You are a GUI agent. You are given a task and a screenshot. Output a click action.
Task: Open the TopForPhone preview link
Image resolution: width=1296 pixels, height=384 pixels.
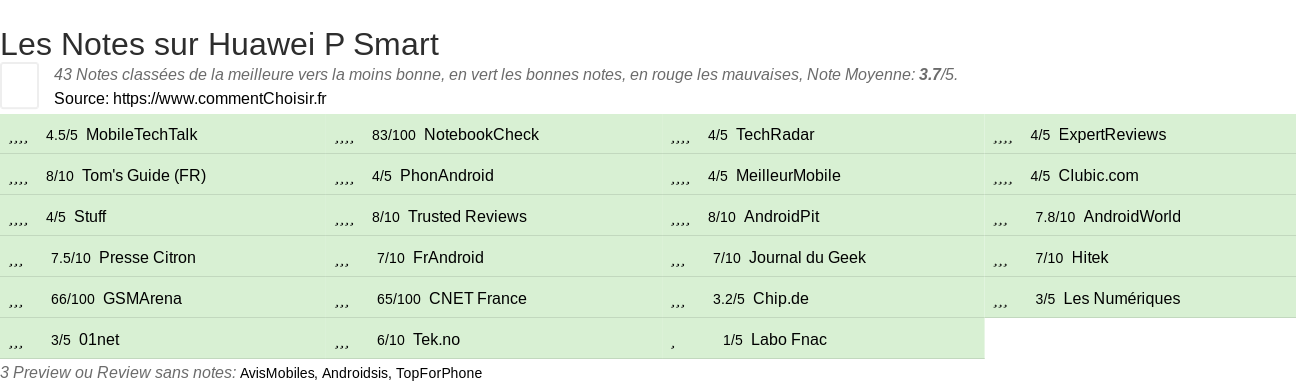pos(440,373)
